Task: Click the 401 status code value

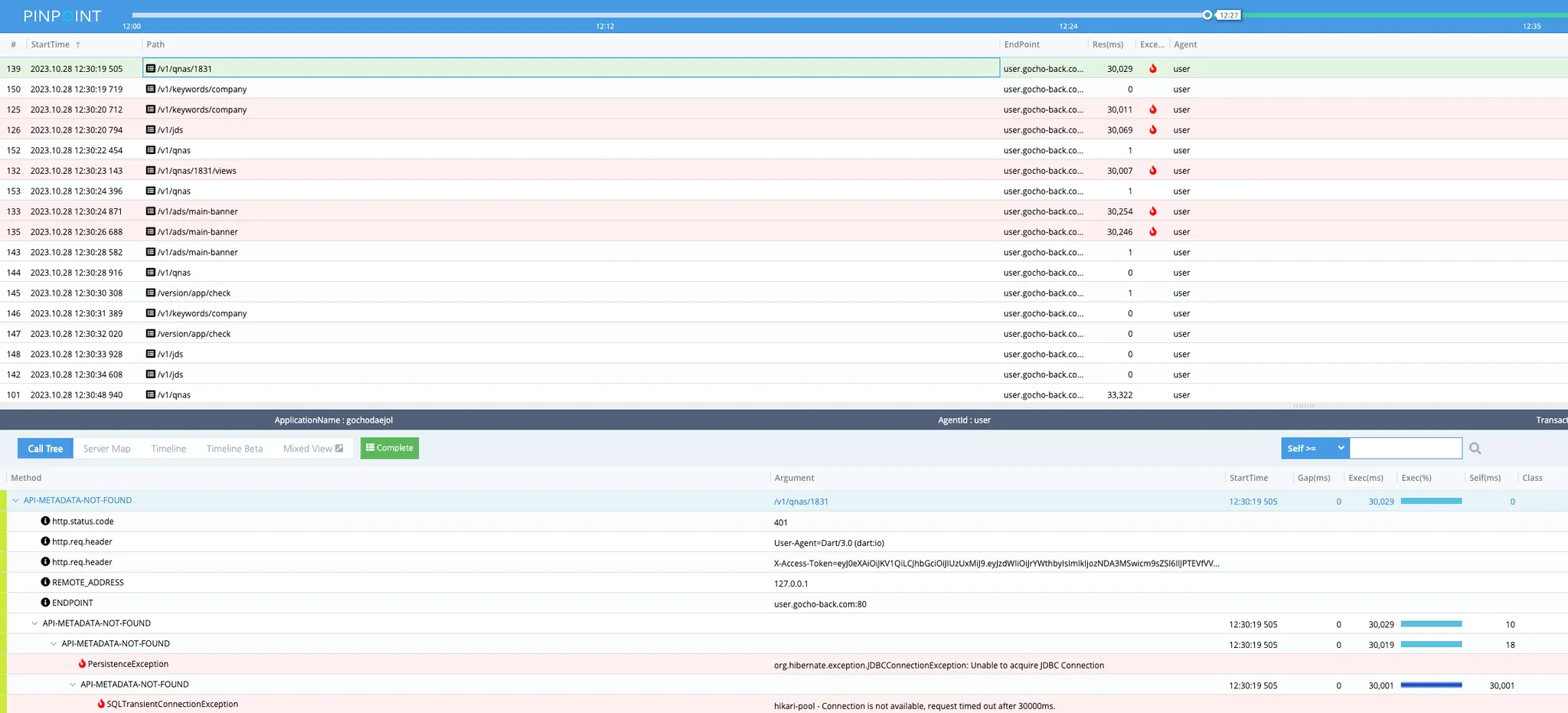Action: (781, 522)
